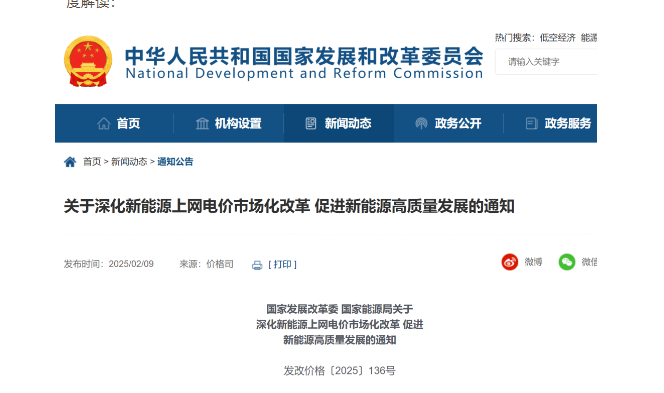This screenshot has height=393, width=664.
Task: Share via green WeChat icon
Action: click(x=567, y=262)
